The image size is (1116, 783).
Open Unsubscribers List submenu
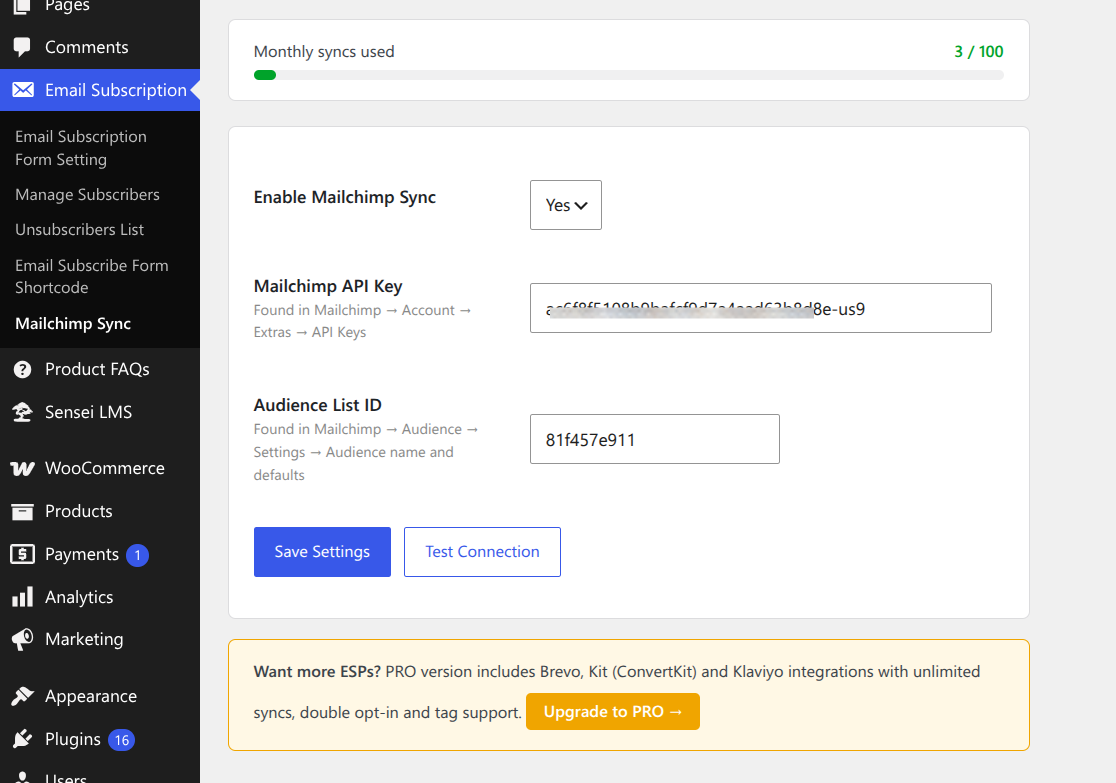80,230
